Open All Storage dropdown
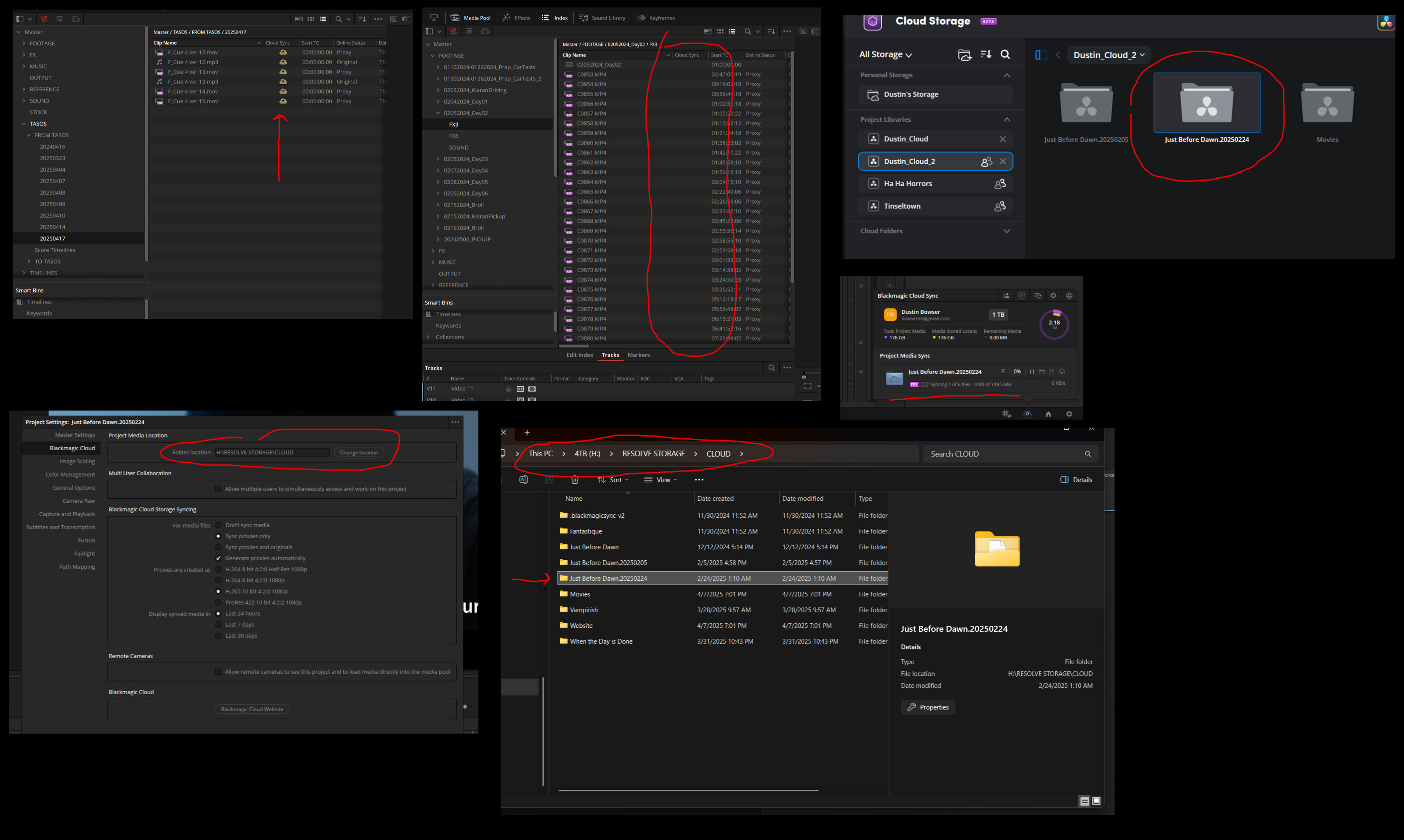The height and width of the screenshot is (840, 1404). click(x=885, y=54)
